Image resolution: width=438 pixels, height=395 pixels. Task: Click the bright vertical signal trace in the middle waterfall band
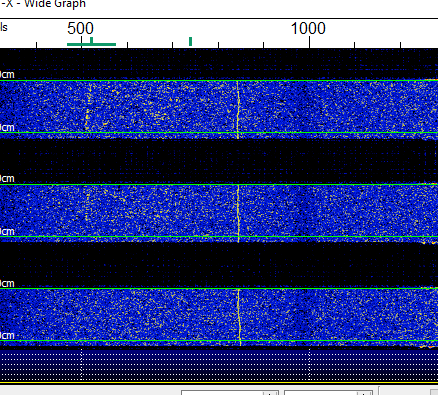tap(238, 213)
